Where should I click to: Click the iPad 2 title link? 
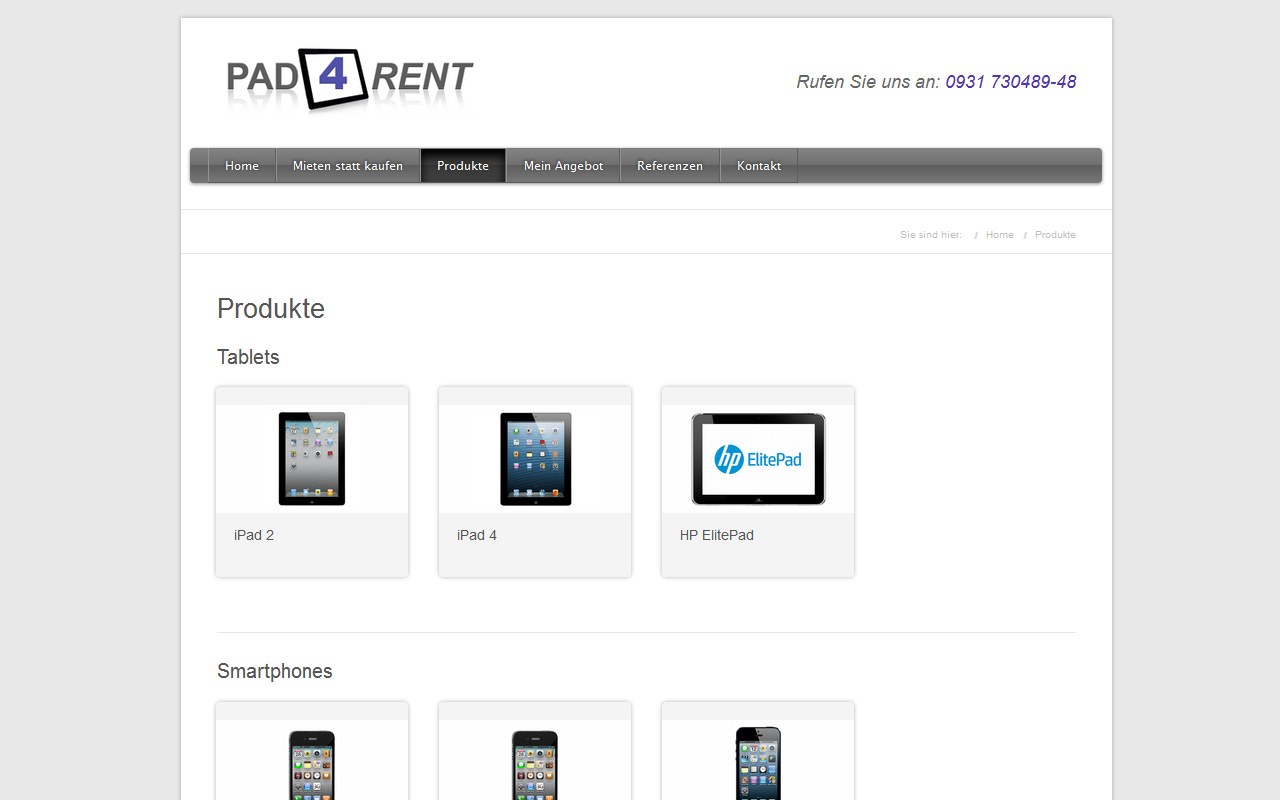click(254, 535)
